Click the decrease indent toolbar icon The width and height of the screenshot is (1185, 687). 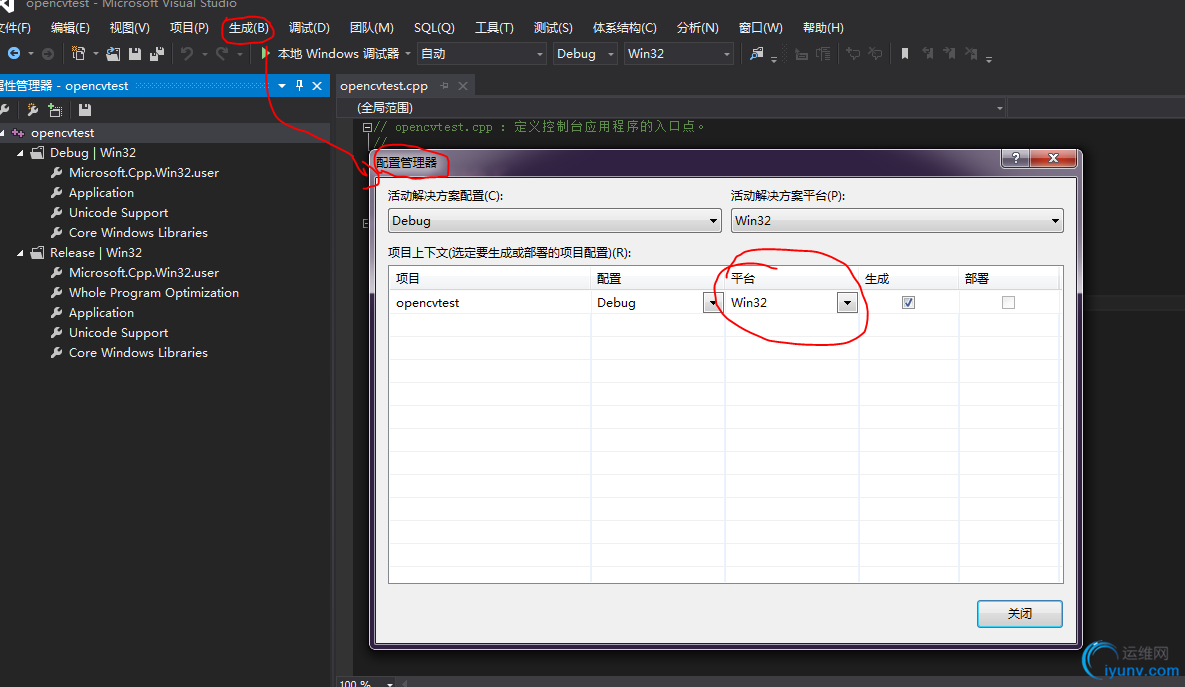pos(801,54)
